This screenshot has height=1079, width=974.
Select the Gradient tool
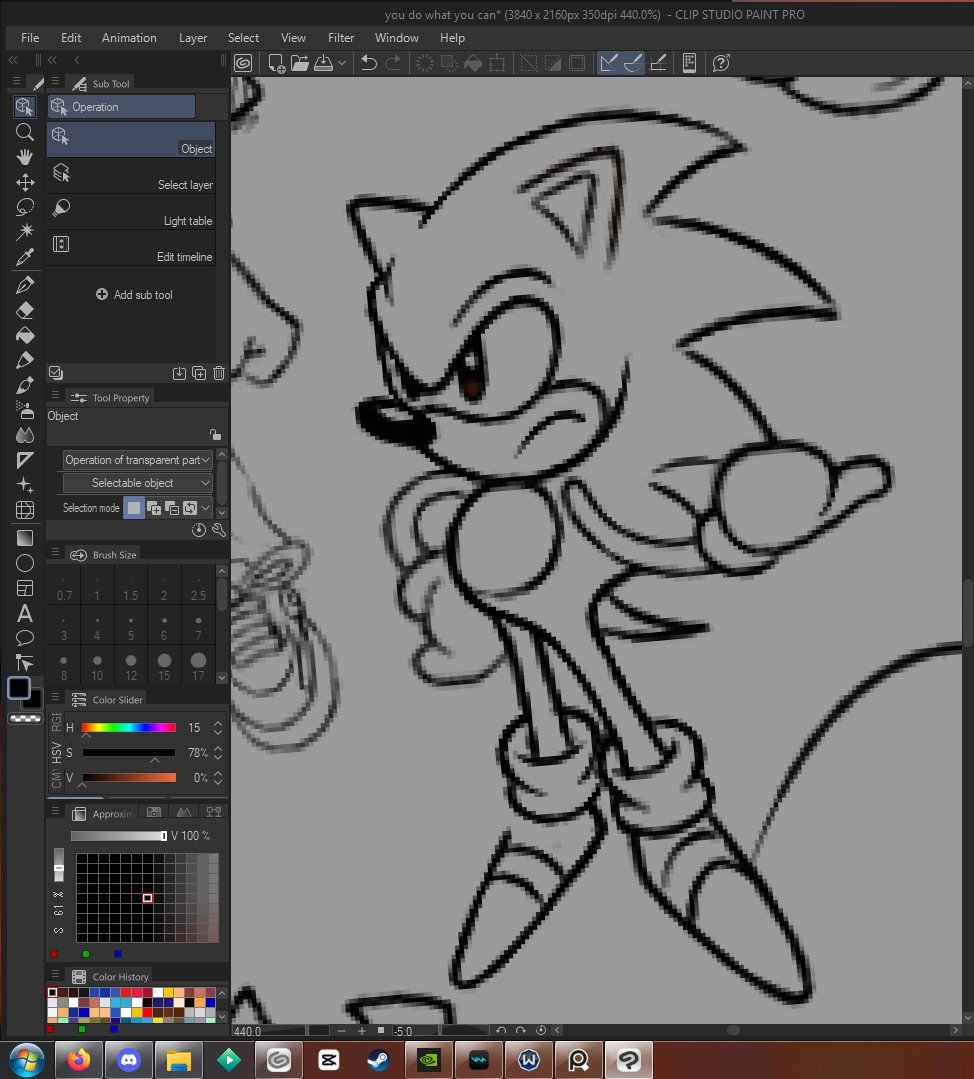pyautogui.click(x=25, y=538)
